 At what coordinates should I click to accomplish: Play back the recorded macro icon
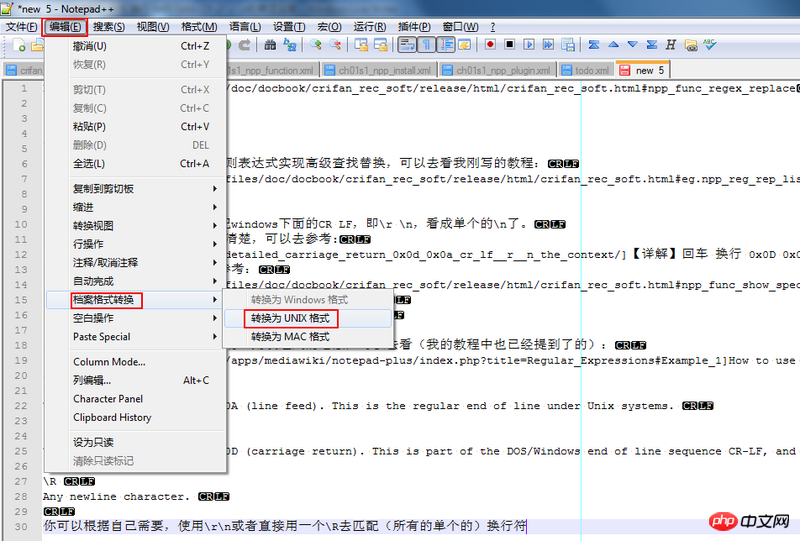coord(529,44)
